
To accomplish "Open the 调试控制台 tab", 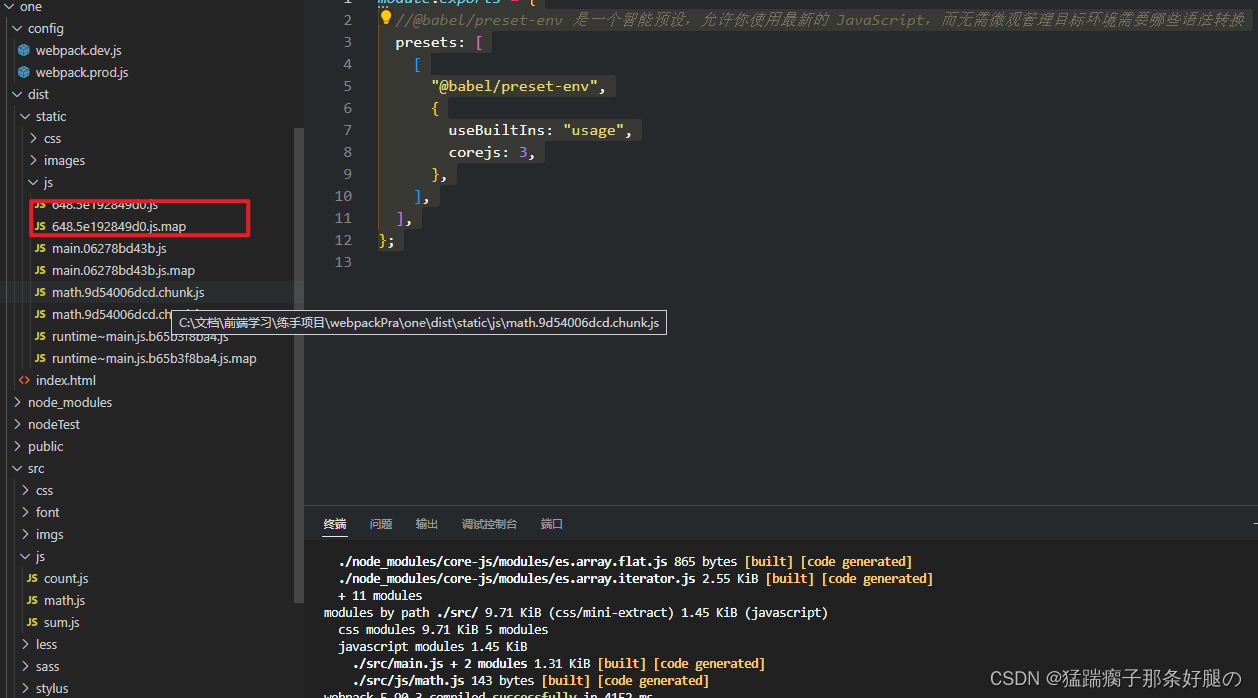I will [x=490, y=523].
